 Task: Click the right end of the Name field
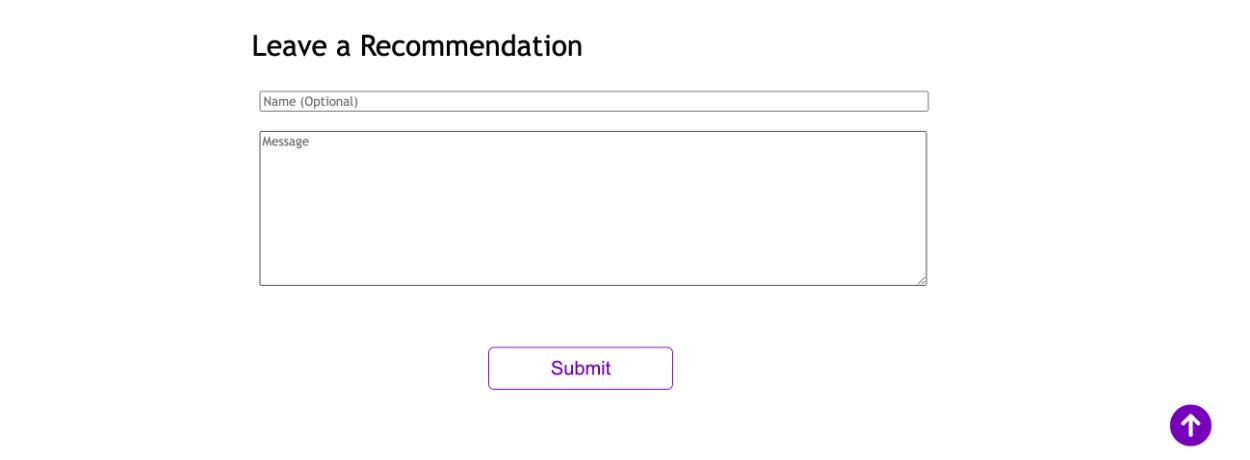point(915,101)
